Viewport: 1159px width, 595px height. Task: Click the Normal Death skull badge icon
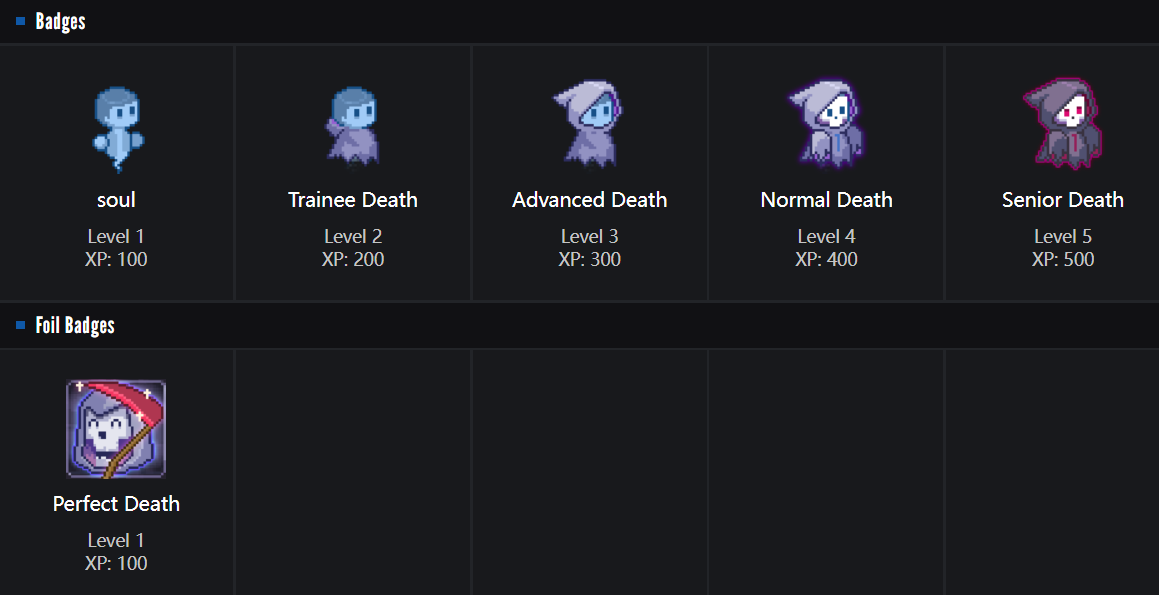coord(825,125)
